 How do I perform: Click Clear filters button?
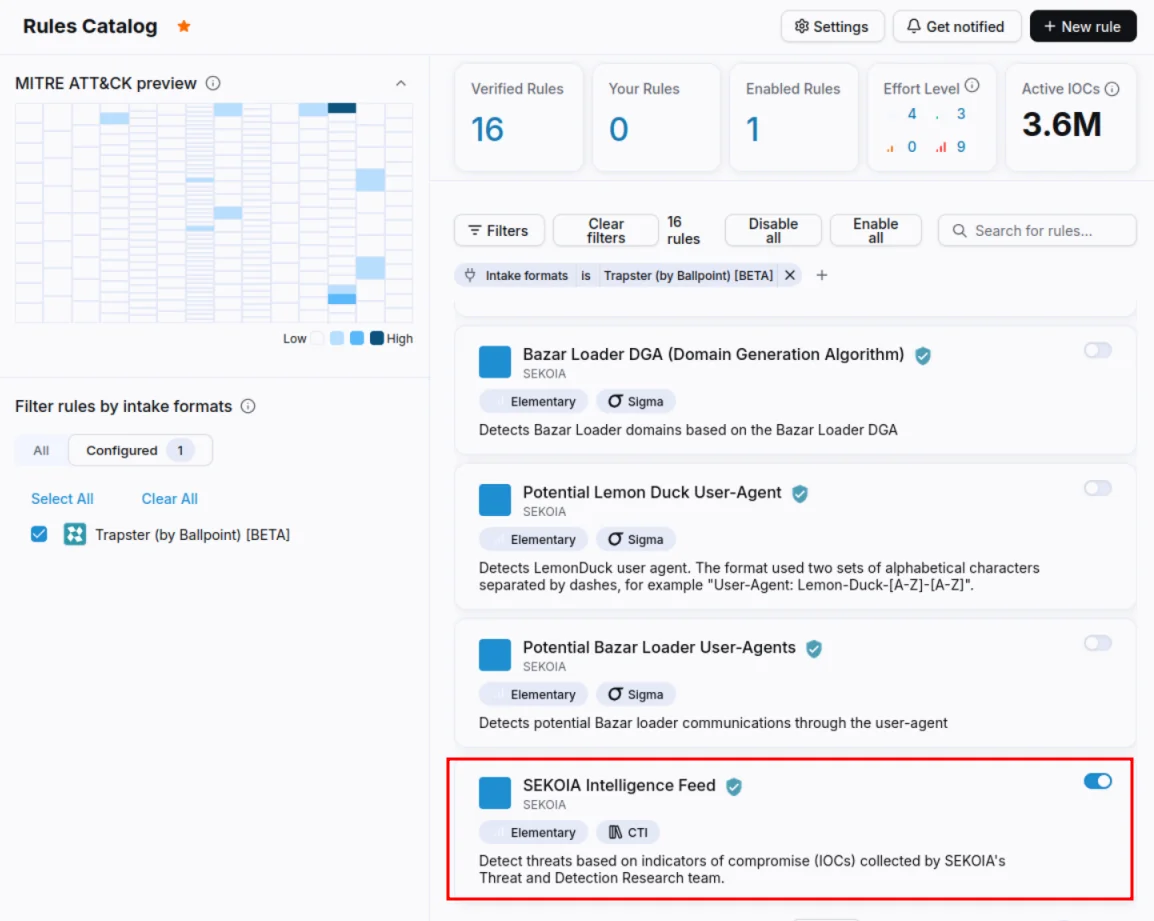coord(605,230)
